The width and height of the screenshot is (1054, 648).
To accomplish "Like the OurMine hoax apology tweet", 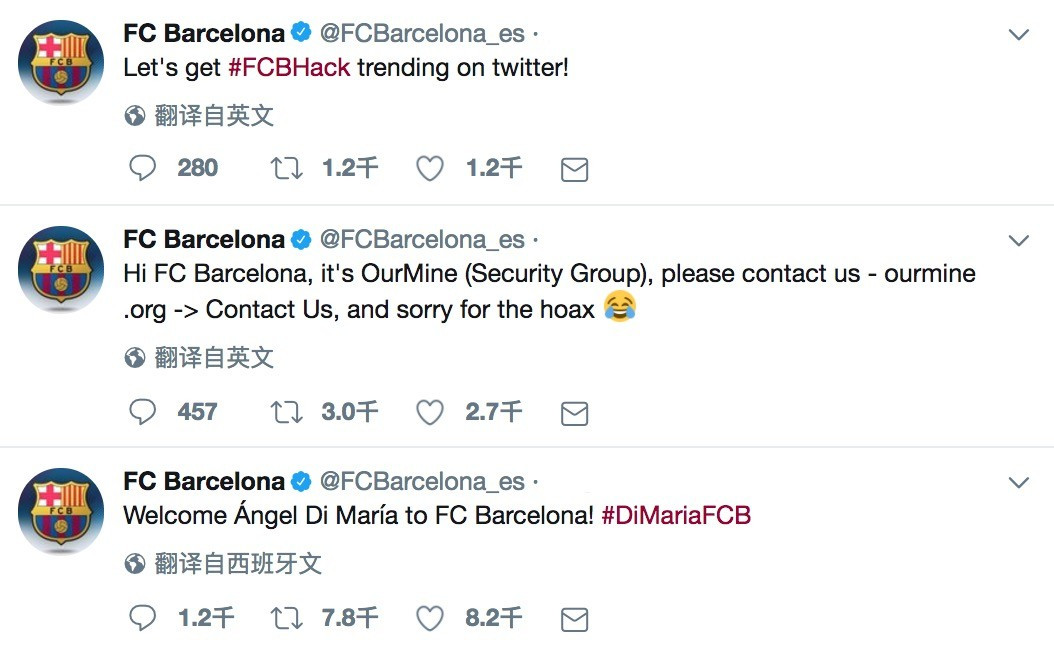I will (430, 412).
